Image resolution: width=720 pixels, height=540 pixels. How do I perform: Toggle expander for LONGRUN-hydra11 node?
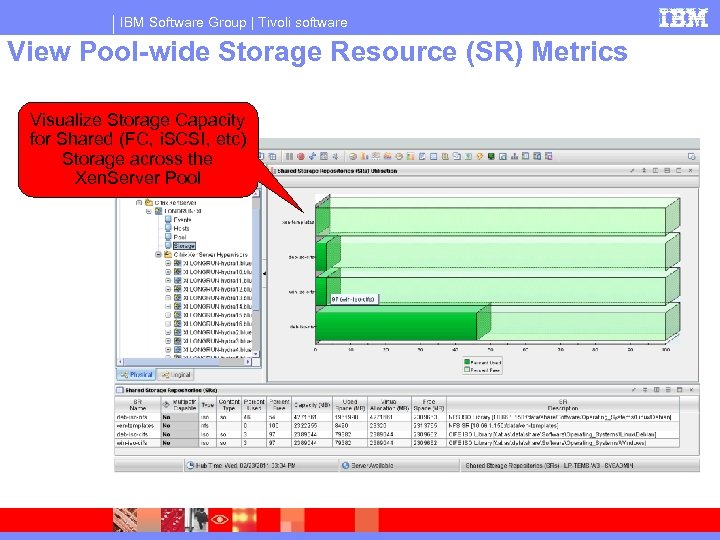point(168,281)
